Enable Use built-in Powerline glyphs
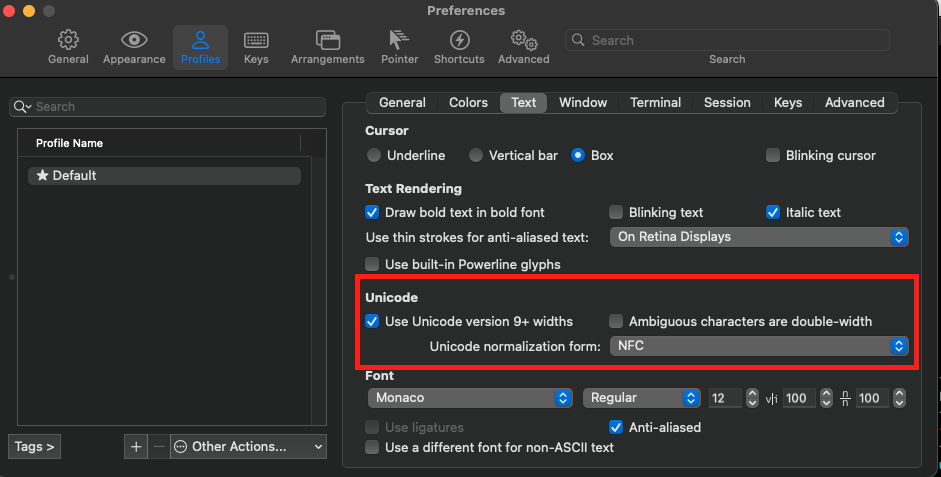Viewport: 941px width, 477px height. tap(372, 264)
